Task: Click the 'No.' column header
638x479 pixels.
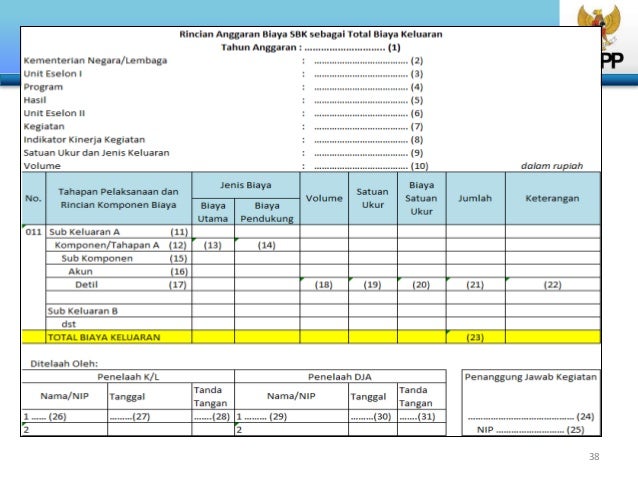Action: [x=33, y=199]
